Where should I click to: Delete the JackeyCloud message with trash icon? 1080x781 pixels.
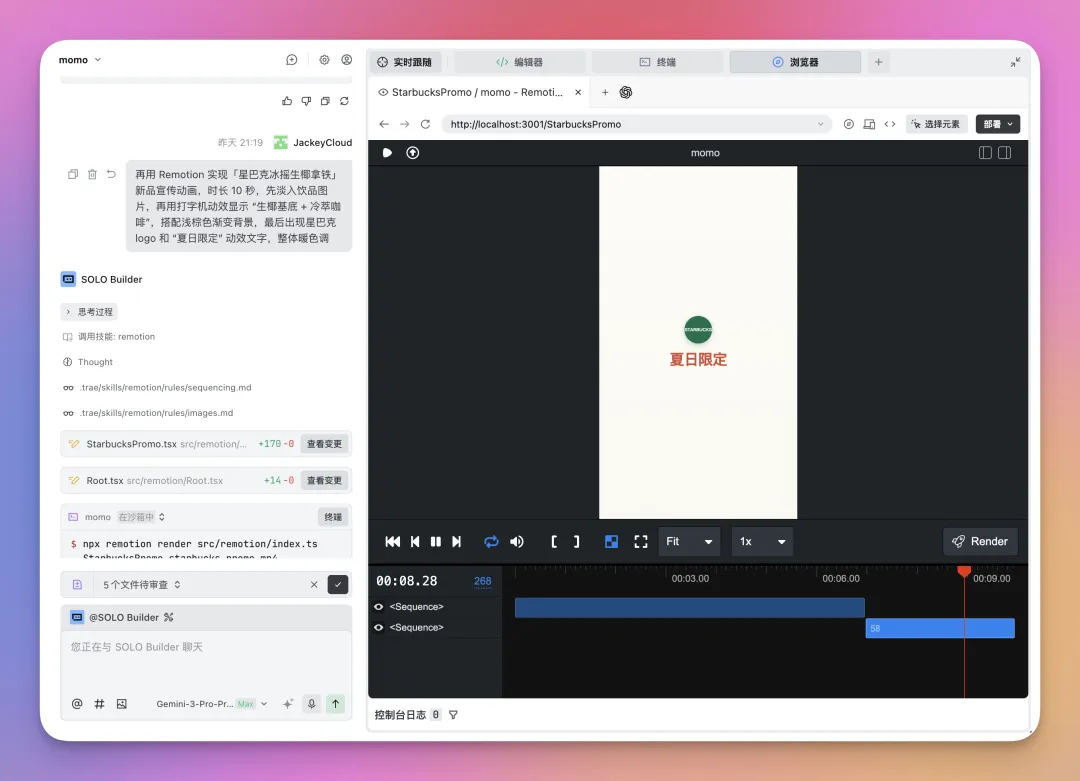pyautogui.click(x=92, y=174)
